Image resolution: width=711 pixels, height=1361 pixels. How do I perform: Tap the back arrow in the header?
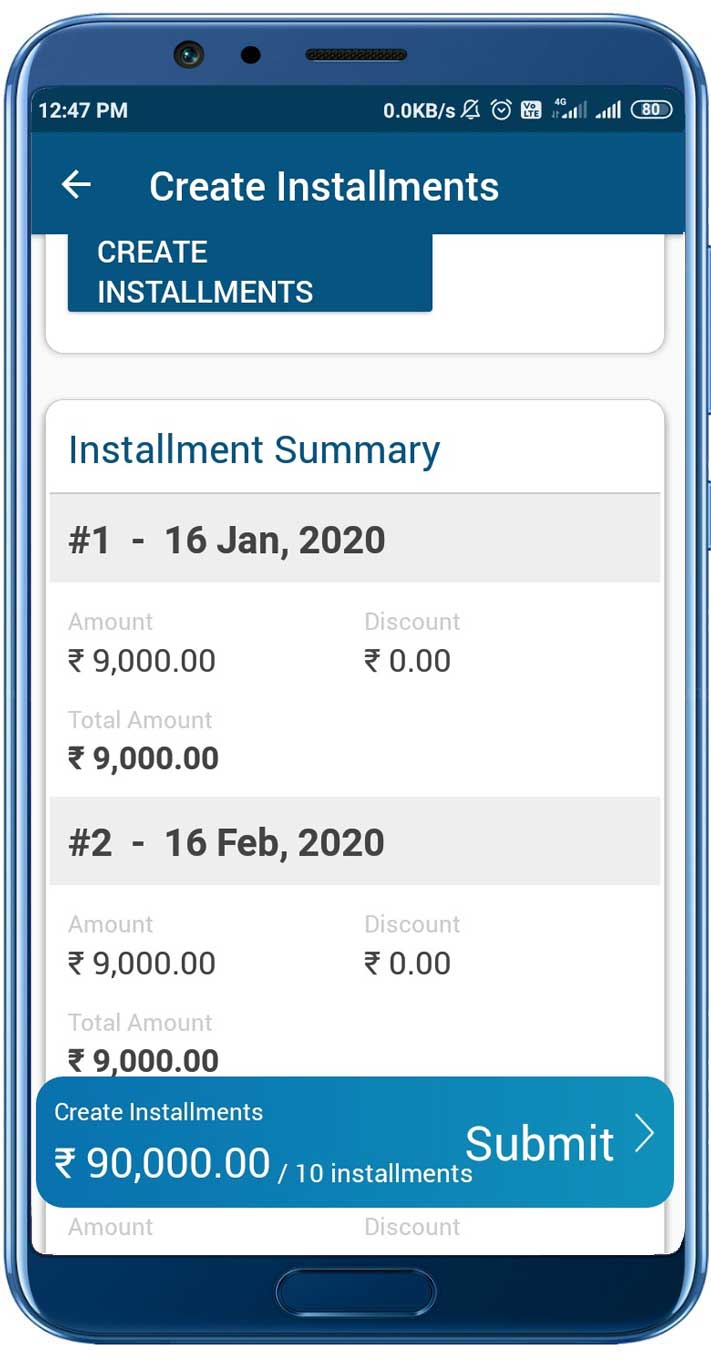click(x=77, y=184)
